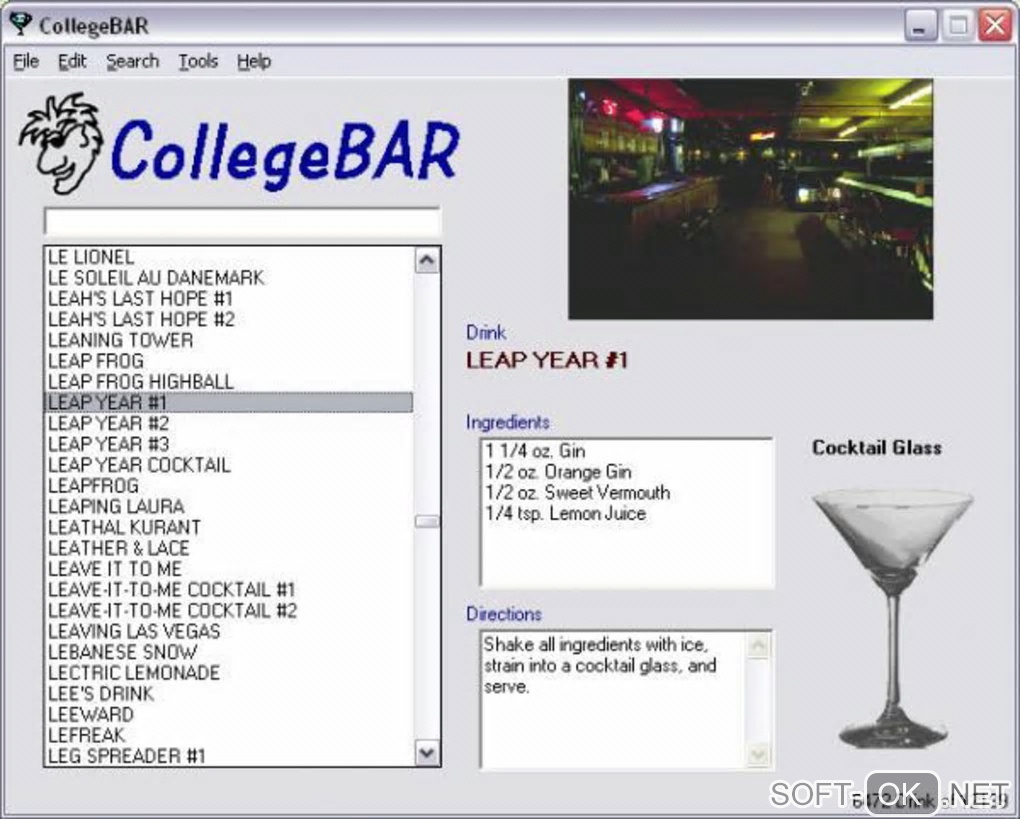This screenshot has height=819, width=1020.
Task: Click the drink list scroll up arrow
Action: tap(427, 262)
